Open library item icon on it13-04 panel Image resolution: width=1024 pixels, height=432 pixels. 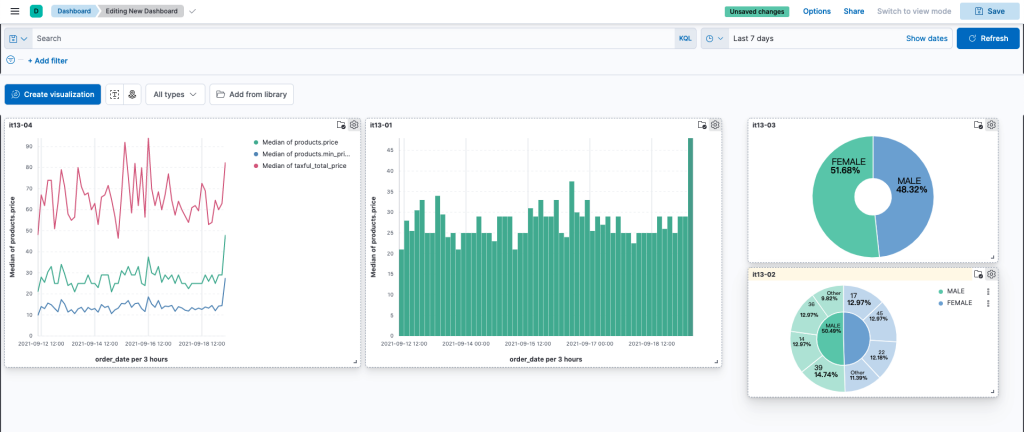tap(341, 125)
